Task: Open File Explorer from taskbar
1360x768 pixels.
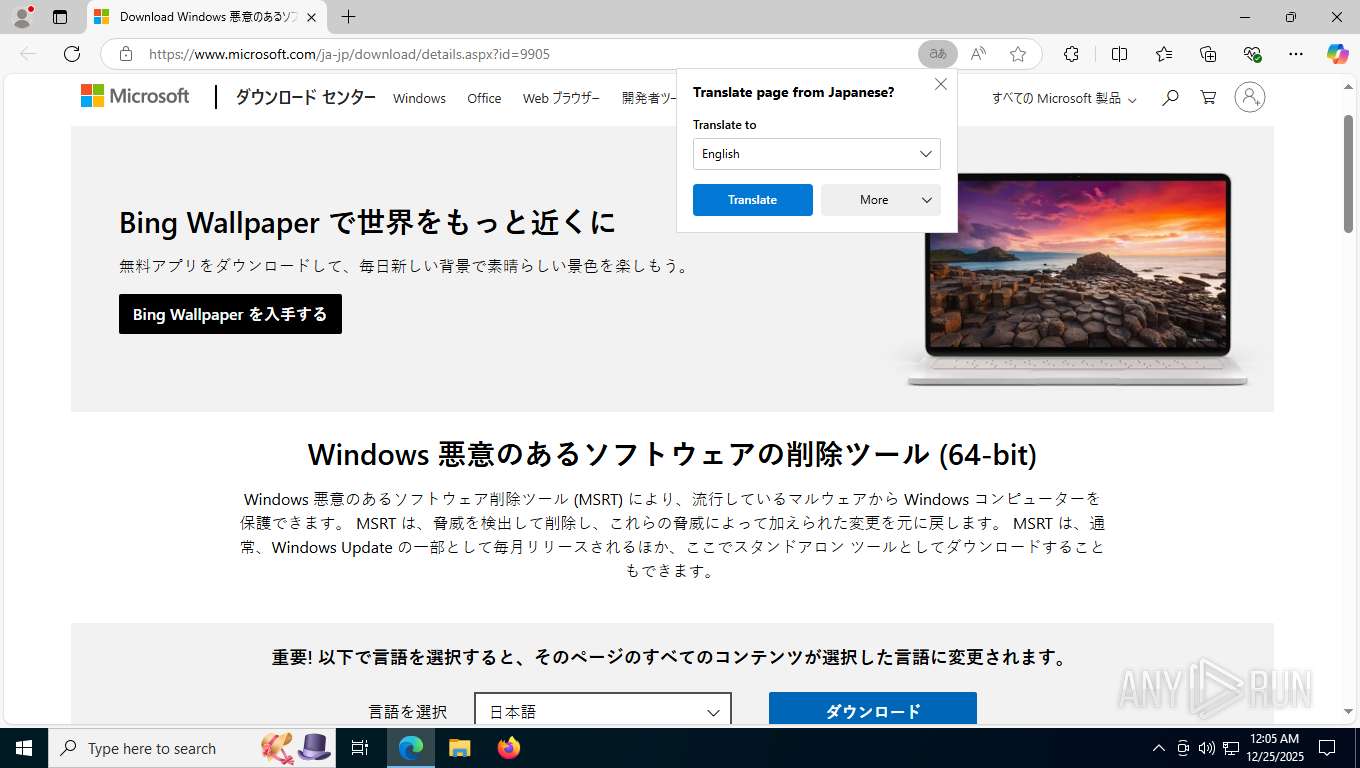Action: [x=459, y=748]
